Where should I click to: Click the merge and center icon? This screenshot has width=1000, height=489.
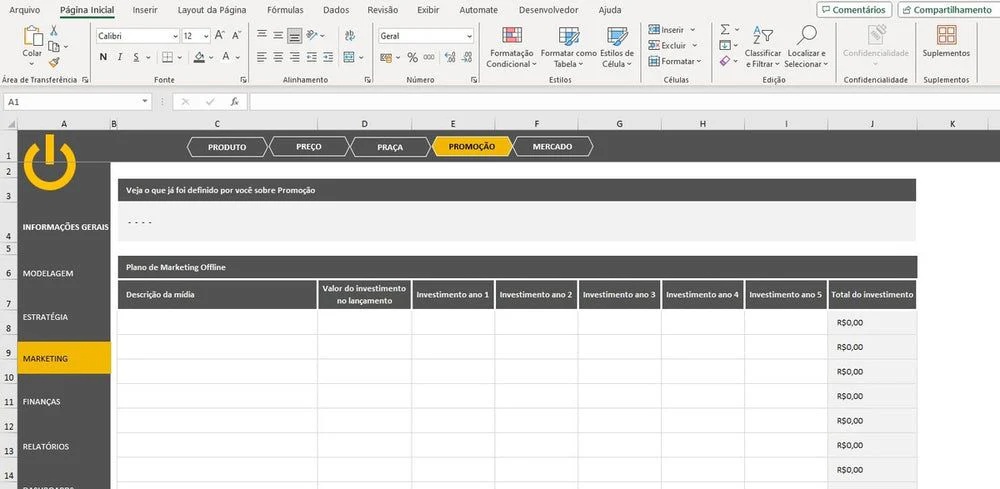[349, 57]
